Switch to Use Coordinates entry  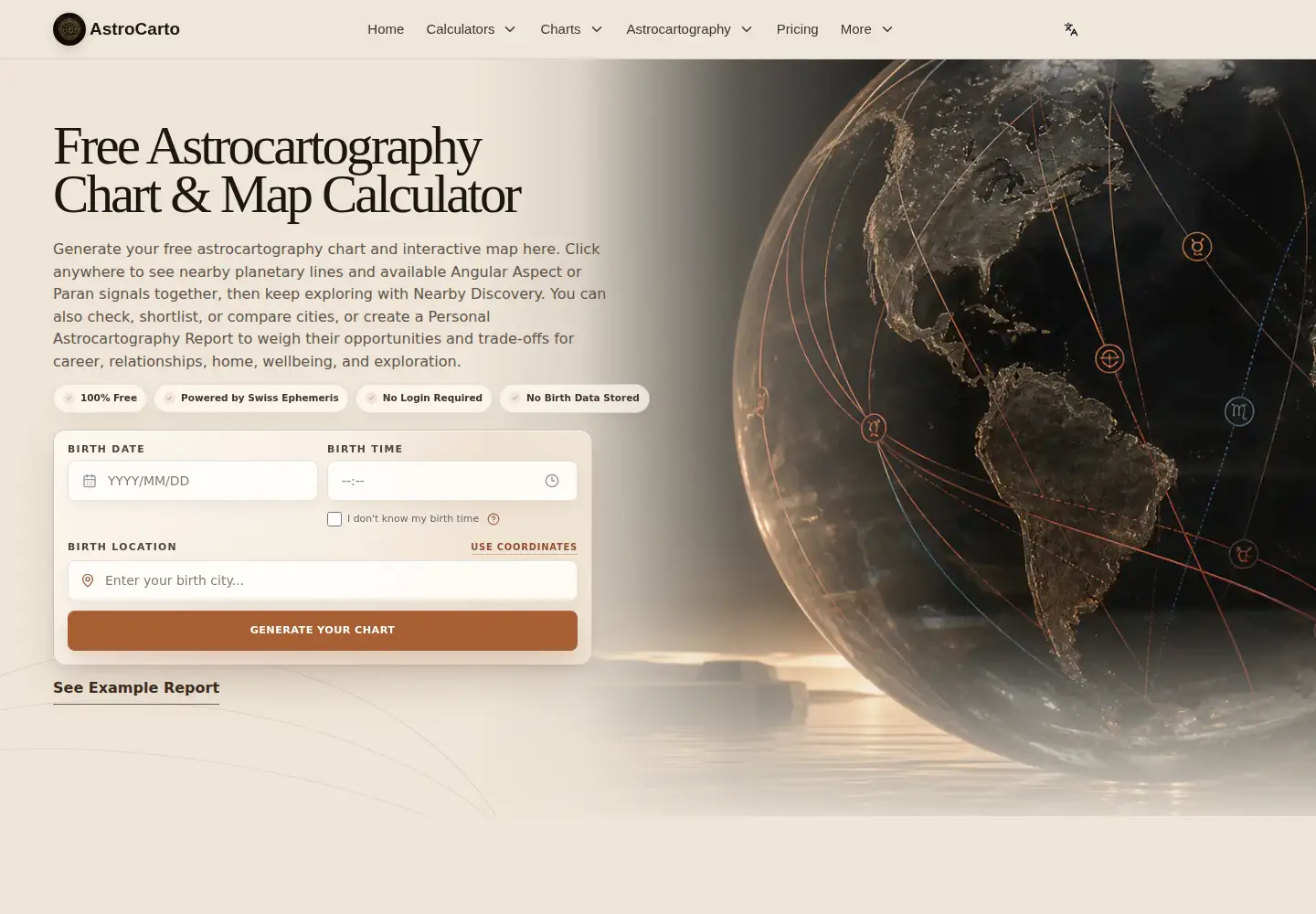click(524, 547)
